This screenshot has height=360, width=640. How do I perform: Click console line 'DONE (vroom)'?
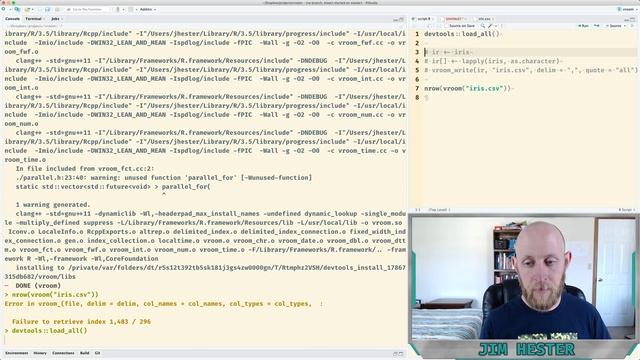click(38, 286)
